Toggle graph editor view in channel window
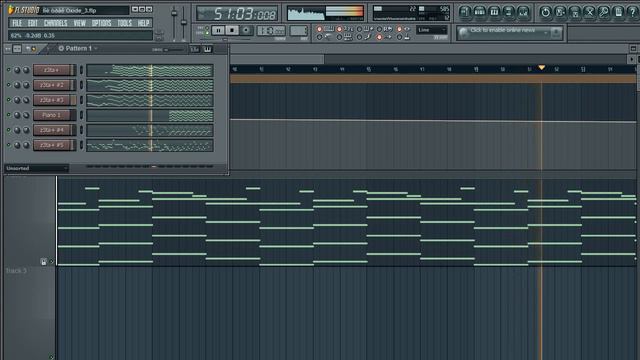Viewport: 640px width, 360px height. (195, 49)
